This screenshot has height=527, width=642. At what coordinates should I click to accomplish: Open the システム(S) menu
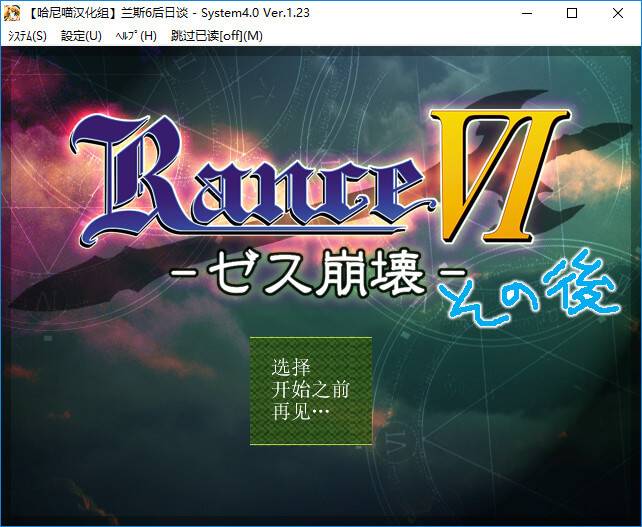pyautogui.click(x=27, y=36)
